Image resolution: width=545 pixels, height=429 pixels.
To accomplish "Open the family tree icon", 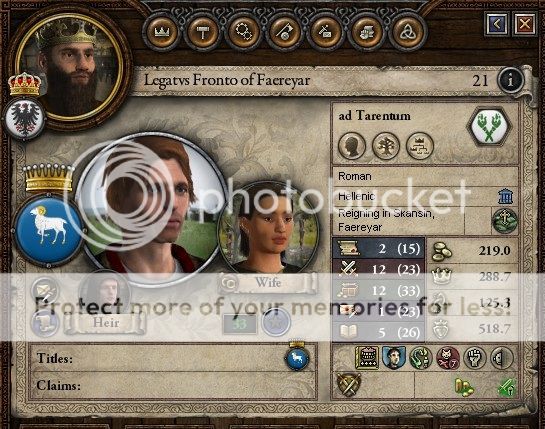I will pyautogui.click(x=386, y=146).
